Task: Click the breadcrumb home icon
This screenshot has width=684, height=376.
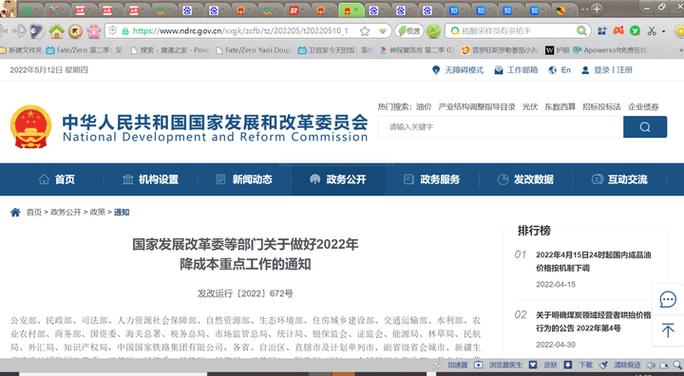Action: pos(15,212)
